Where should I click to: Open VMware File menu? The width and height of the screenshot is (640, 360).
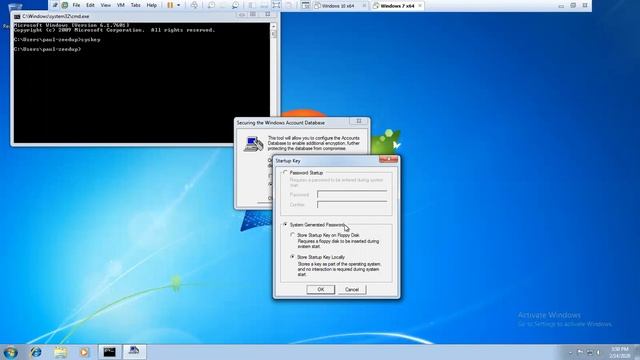tap(76, 5)
